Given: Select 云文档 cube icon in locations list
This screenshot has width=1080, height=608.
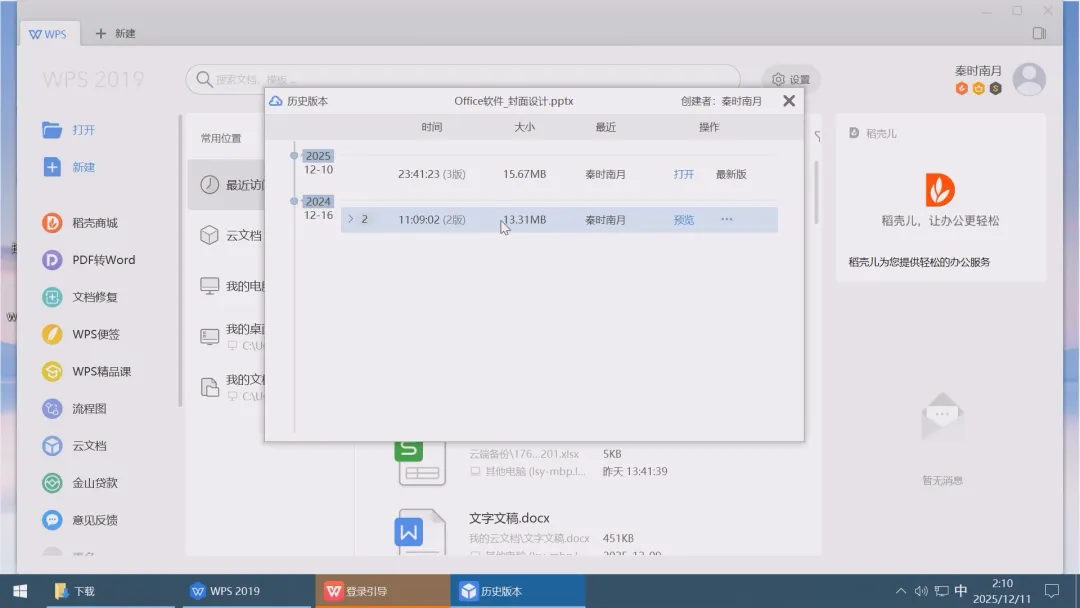Looking at the screenshot, I should click(x=209, y=235).
